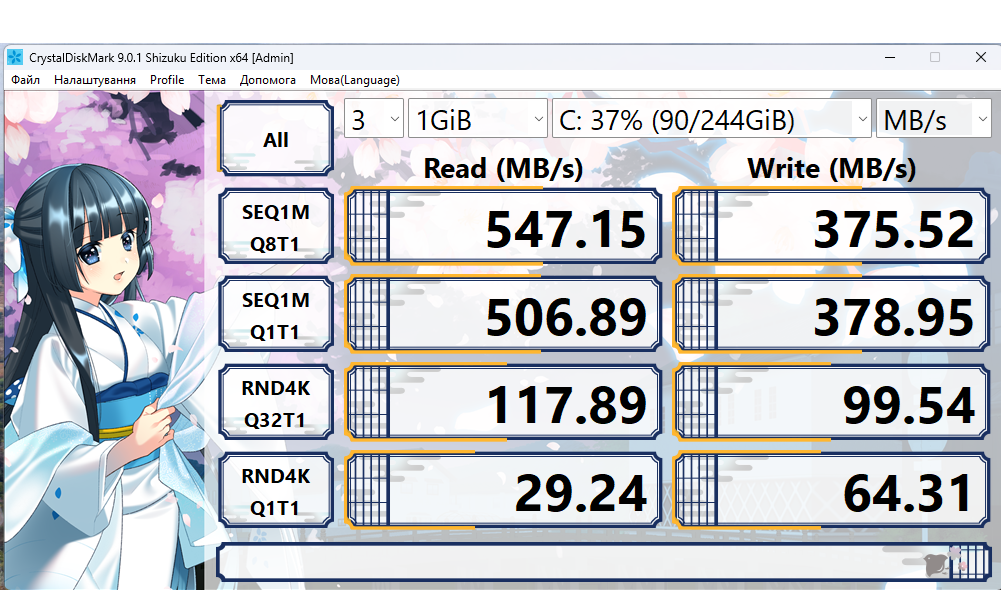Maximize the CrystalDiskMark window
This screenshot has width=1001, height=592.
click(x=935, y=57)
